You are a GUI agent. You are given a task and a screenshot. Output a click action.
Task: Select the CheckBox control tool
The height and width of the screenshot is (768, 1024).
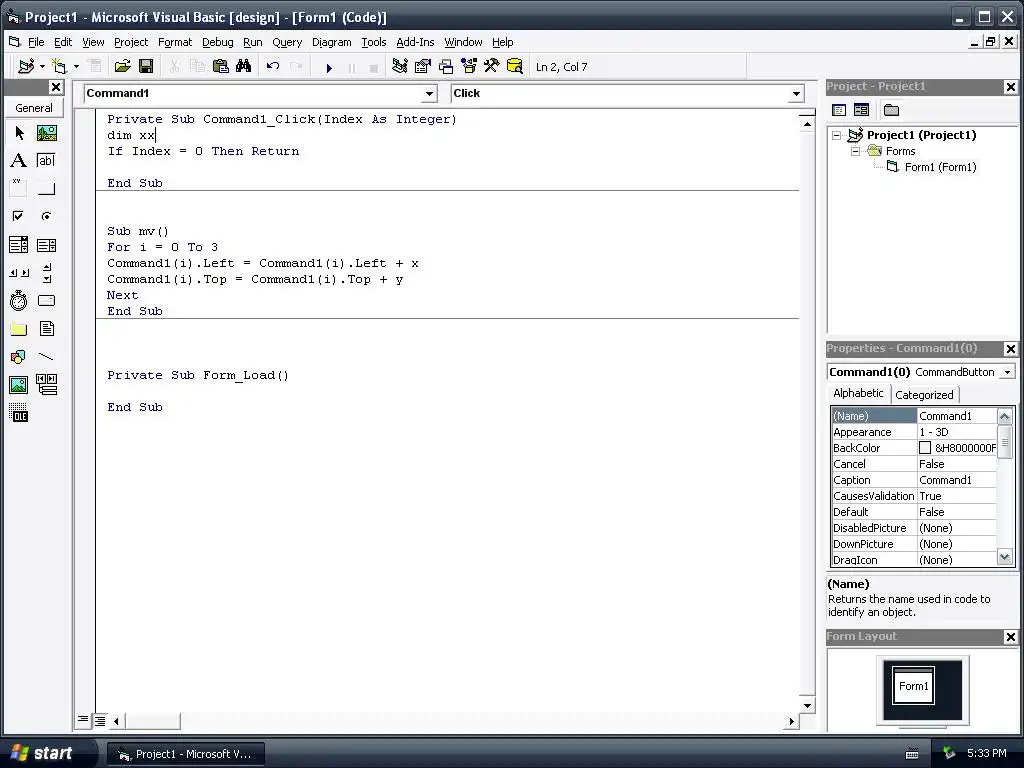19,216
